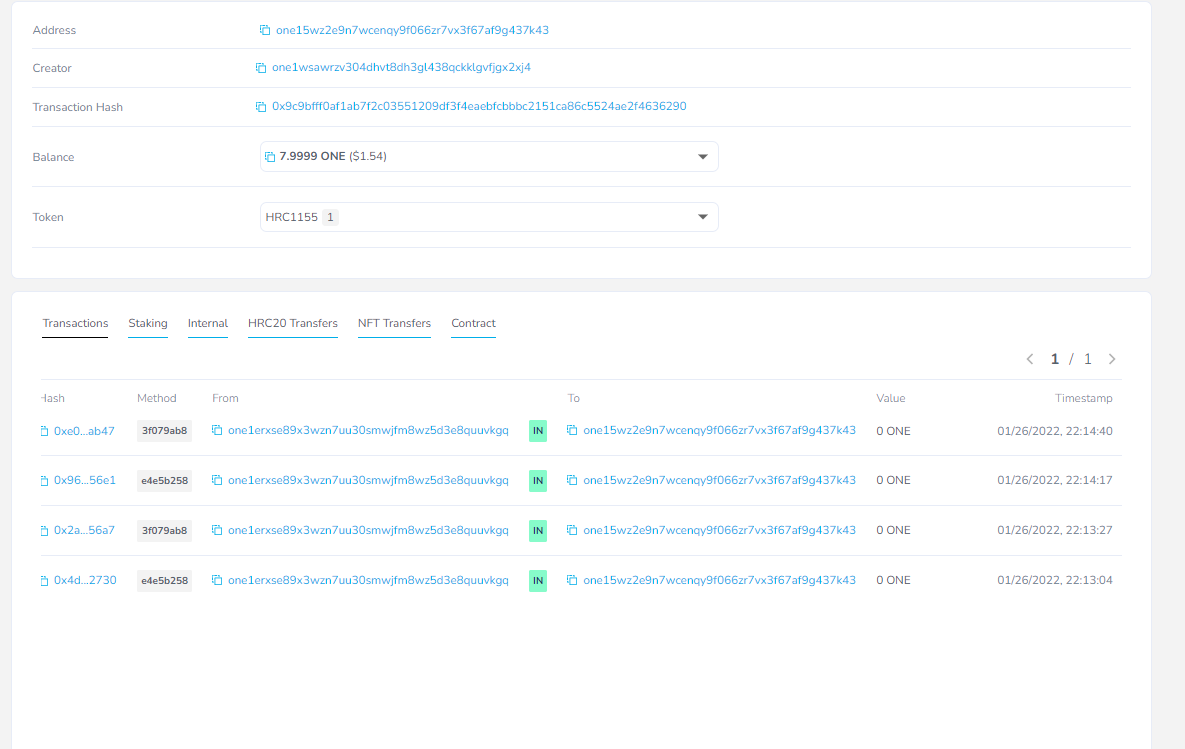This screenshot has width=1185, height=749.
Task: Open the Creator address link
Action: [x=401, y=67]
